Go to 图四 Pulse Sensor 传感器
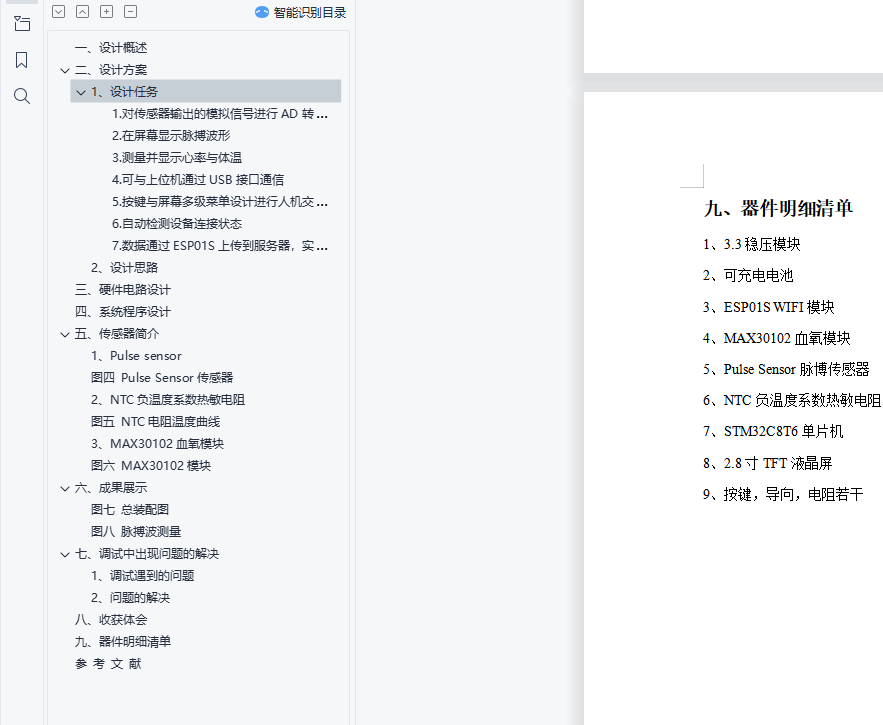Screen dimensions: 883x725 [162, 377]
